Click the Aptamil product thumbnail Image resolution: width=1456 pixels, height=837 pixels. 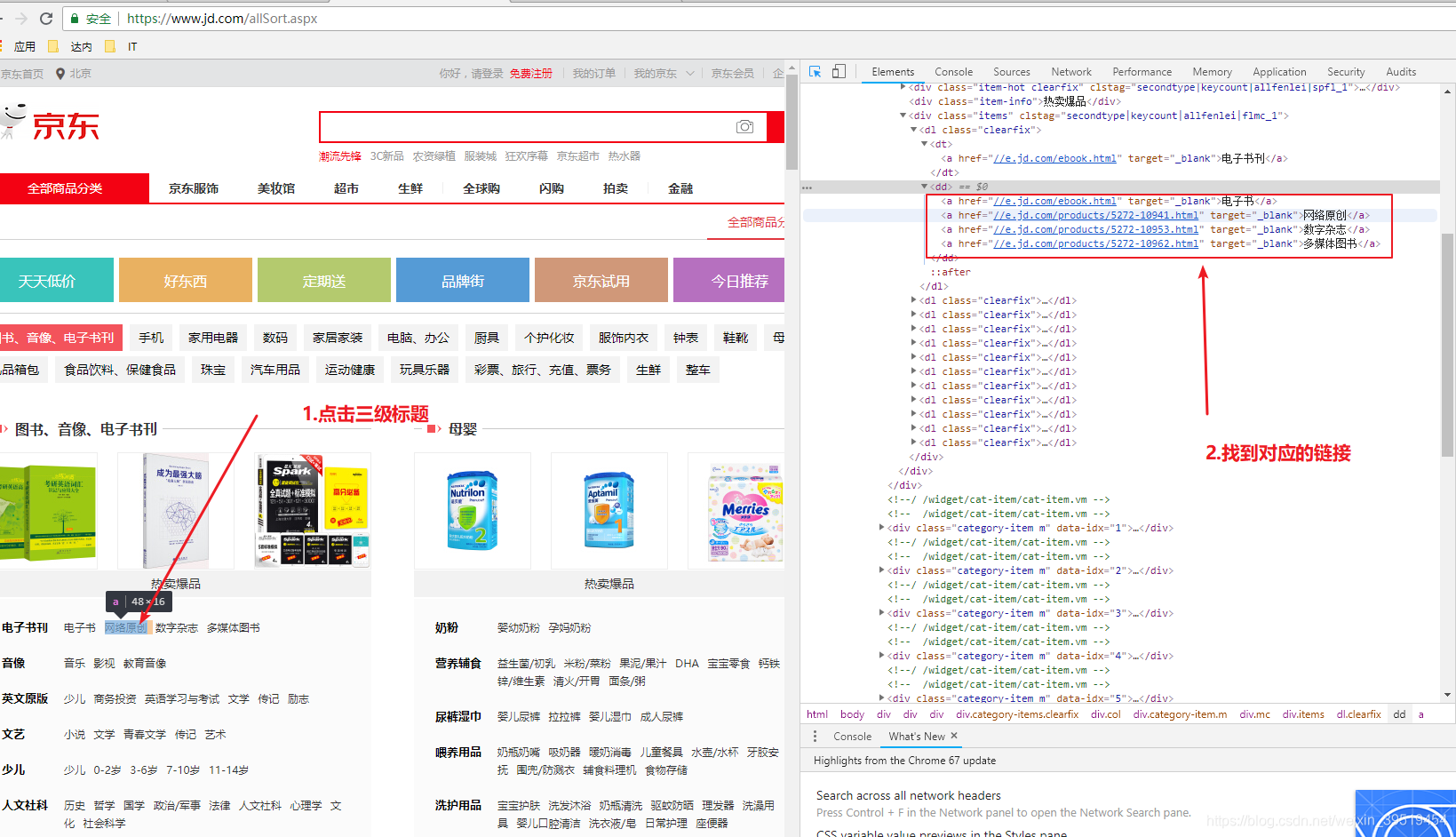point(609,510)
